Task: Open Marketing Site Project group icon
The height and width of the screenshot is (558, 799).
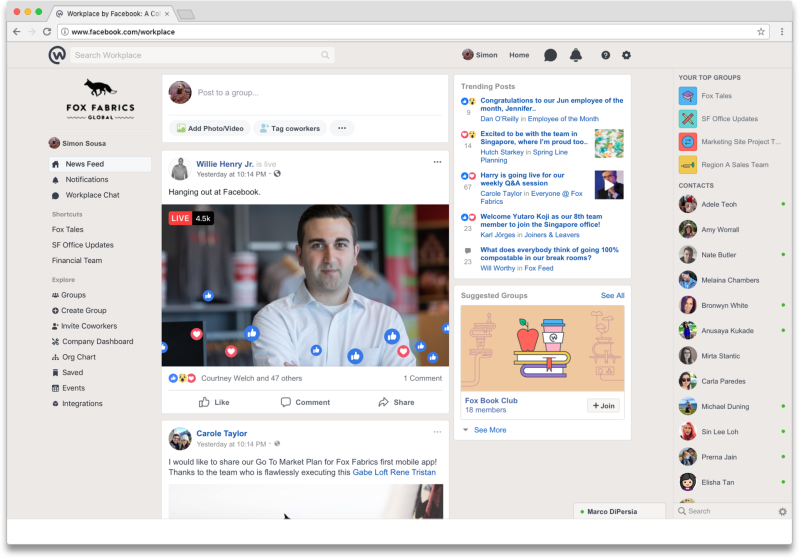Action: (687, 142)
